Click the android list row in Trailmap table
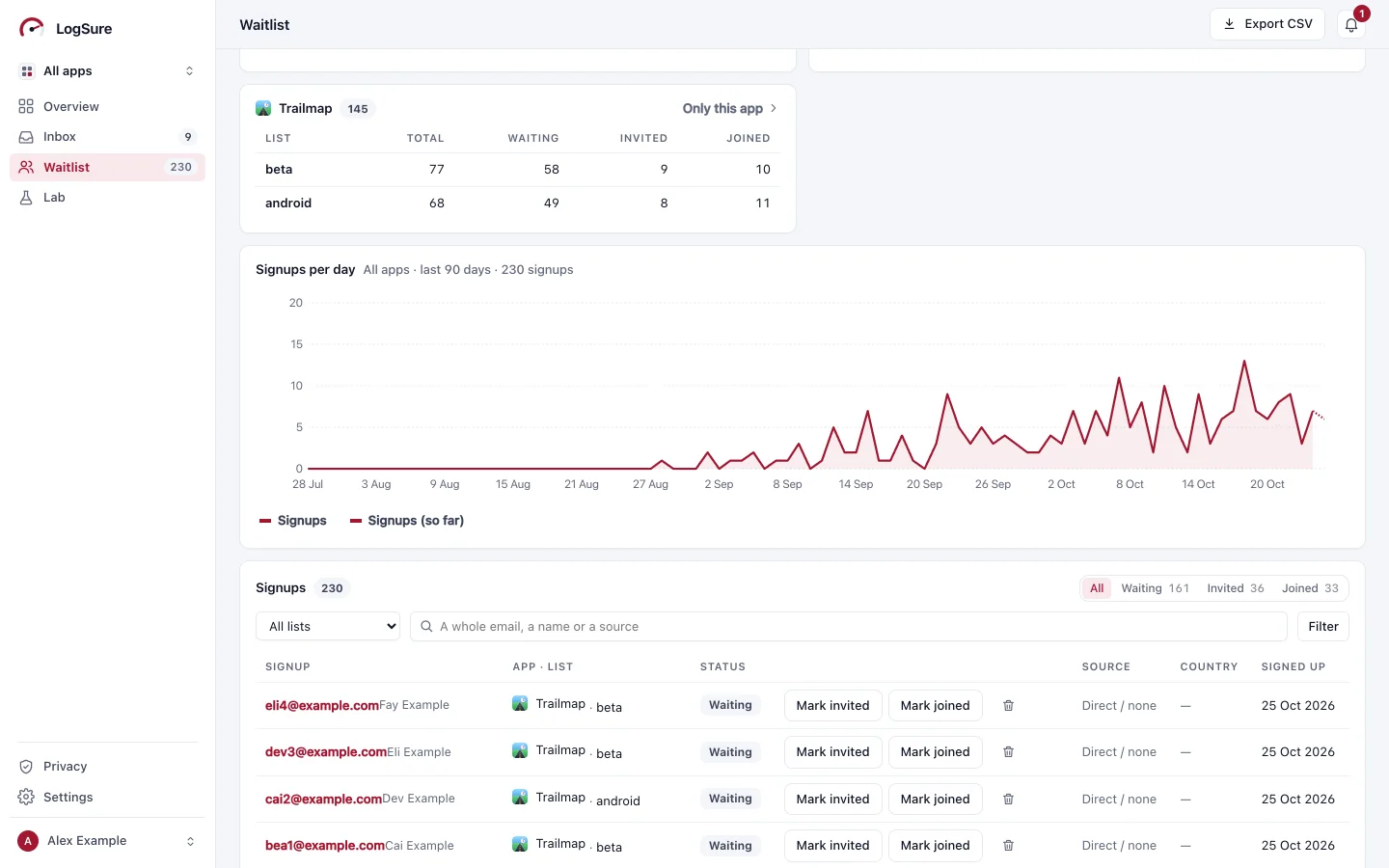The width and height of the screenshot is (1389, 868). tap(518, 203)
